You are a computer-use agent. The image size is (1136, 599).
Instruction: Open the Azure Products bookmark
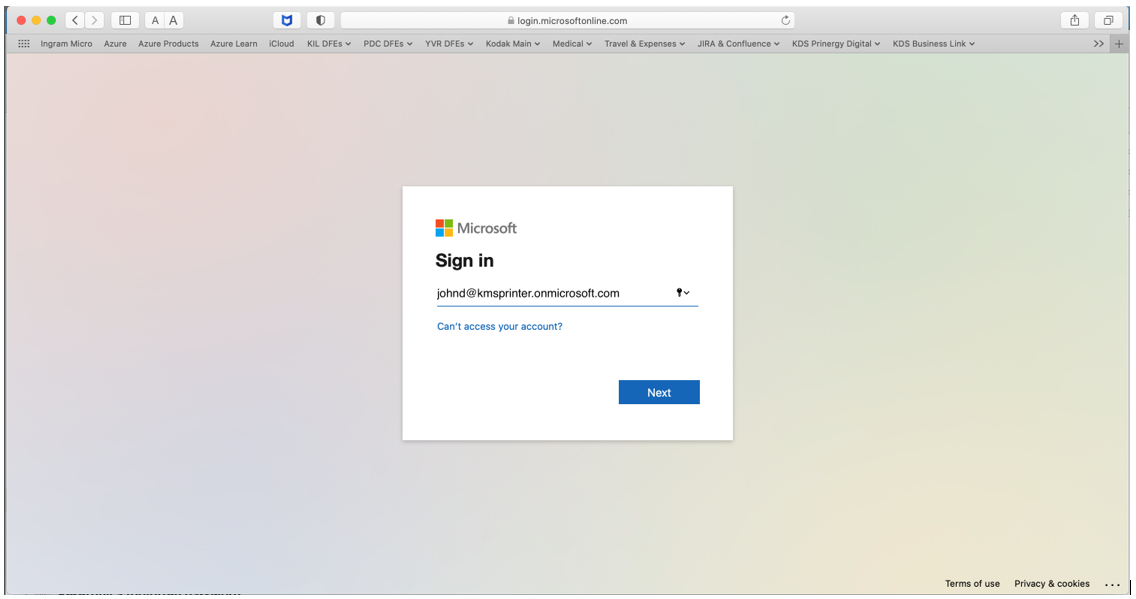pos(168,43)
